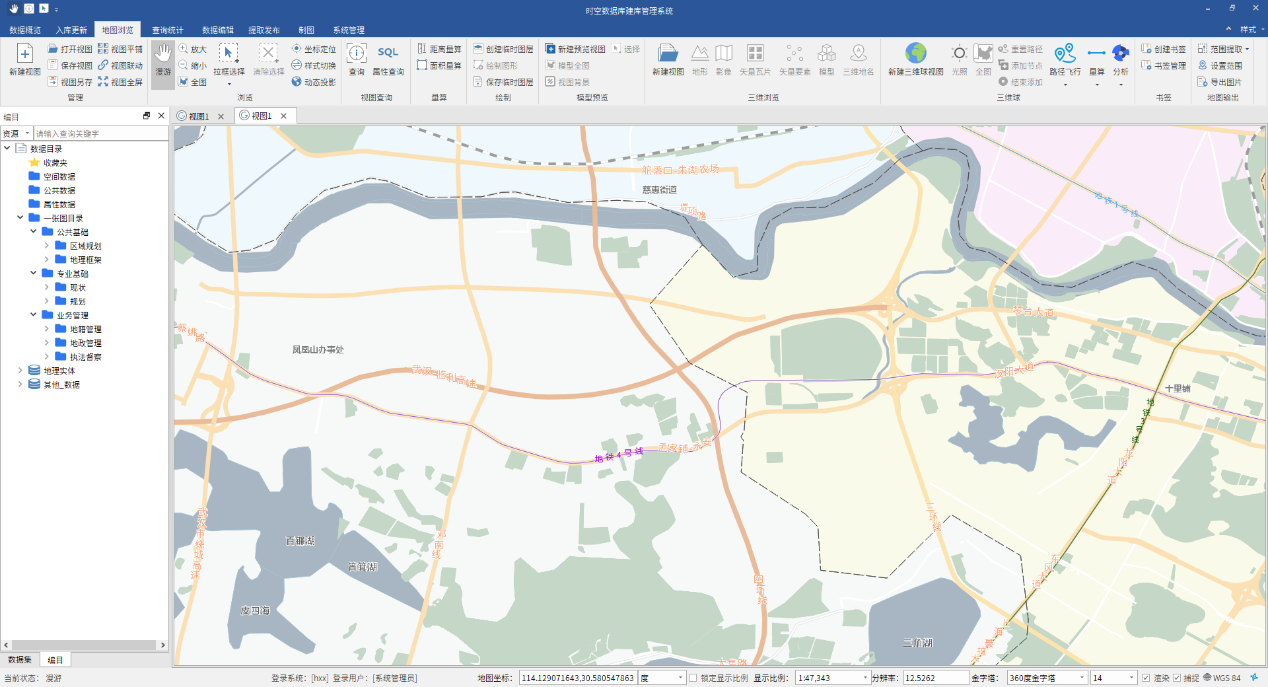Click the 坐标定位 tool

coord(313,49)
